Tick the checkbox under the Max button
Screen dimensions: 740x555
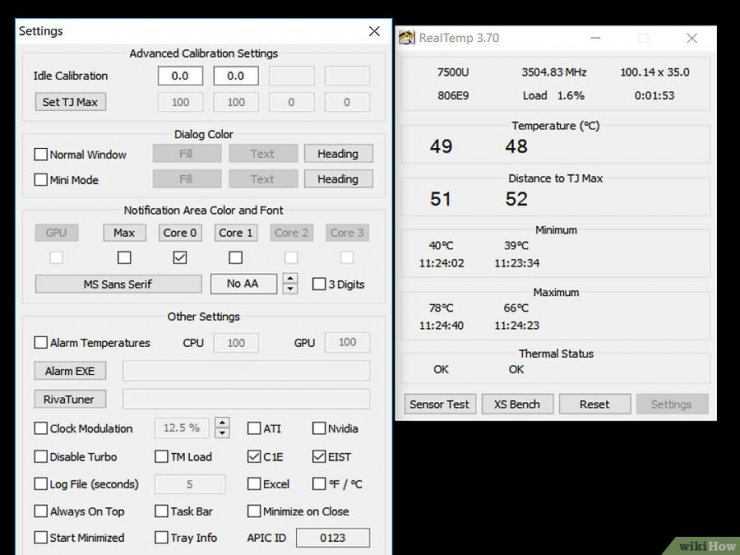[x=124, y=257]
